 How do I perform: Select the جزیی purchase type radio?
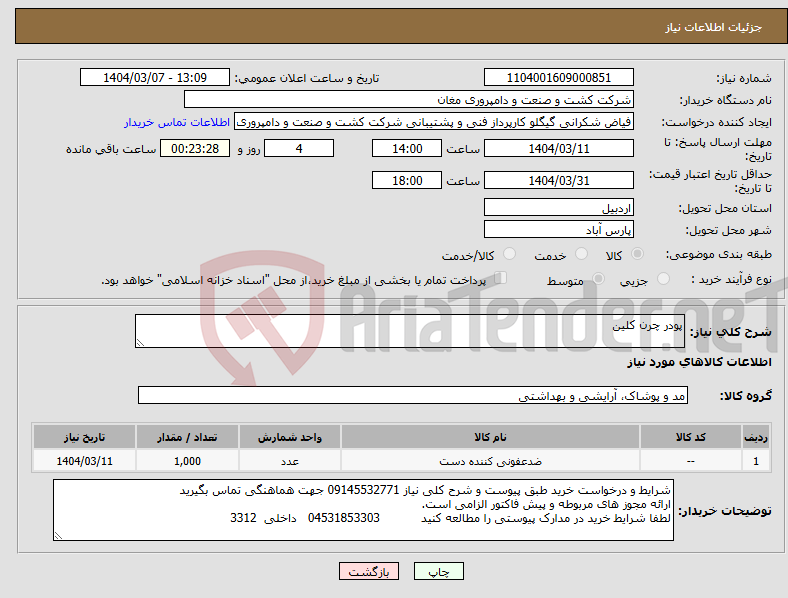663,278
